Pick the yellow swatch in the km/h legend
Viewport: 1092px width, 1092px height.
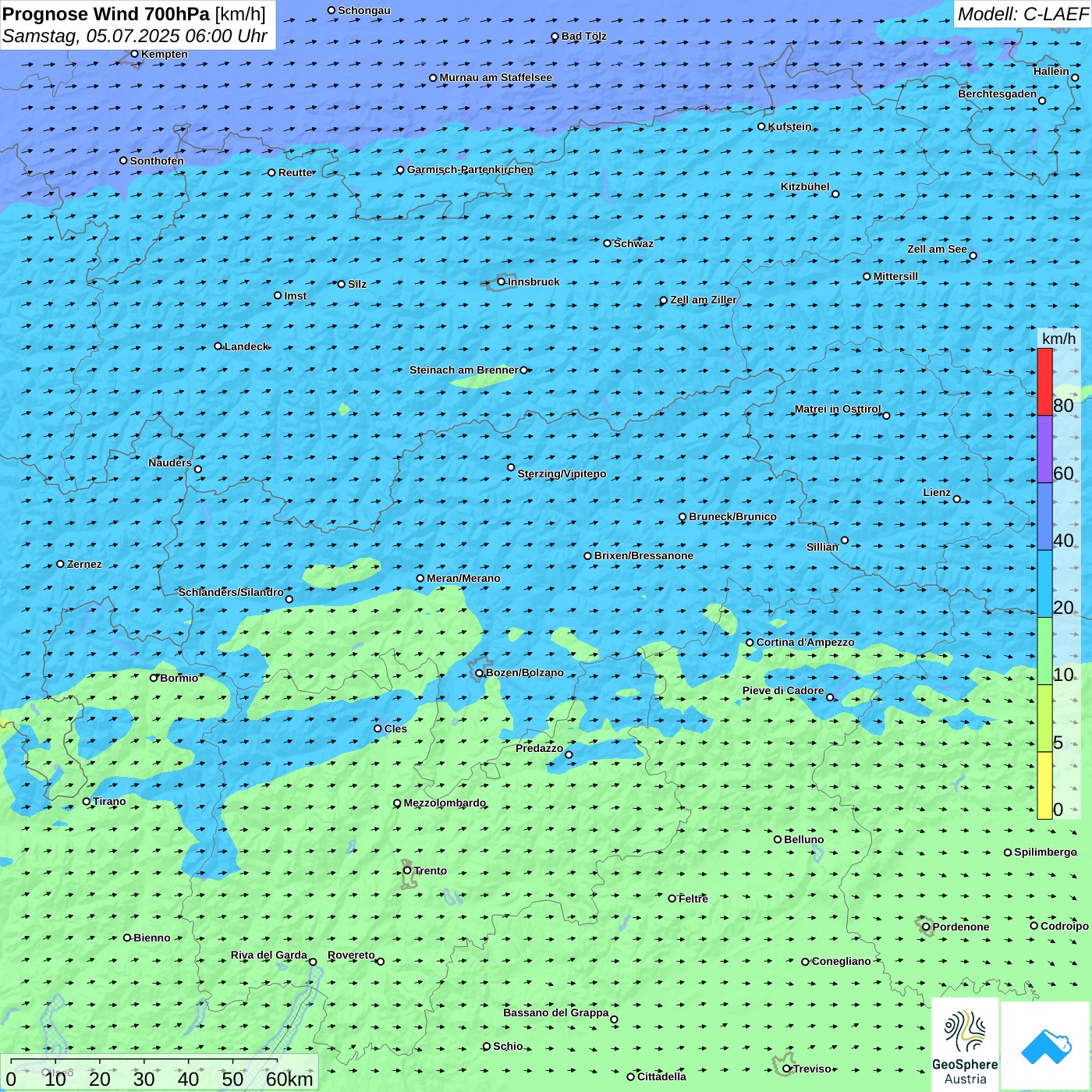(1044, 785)
